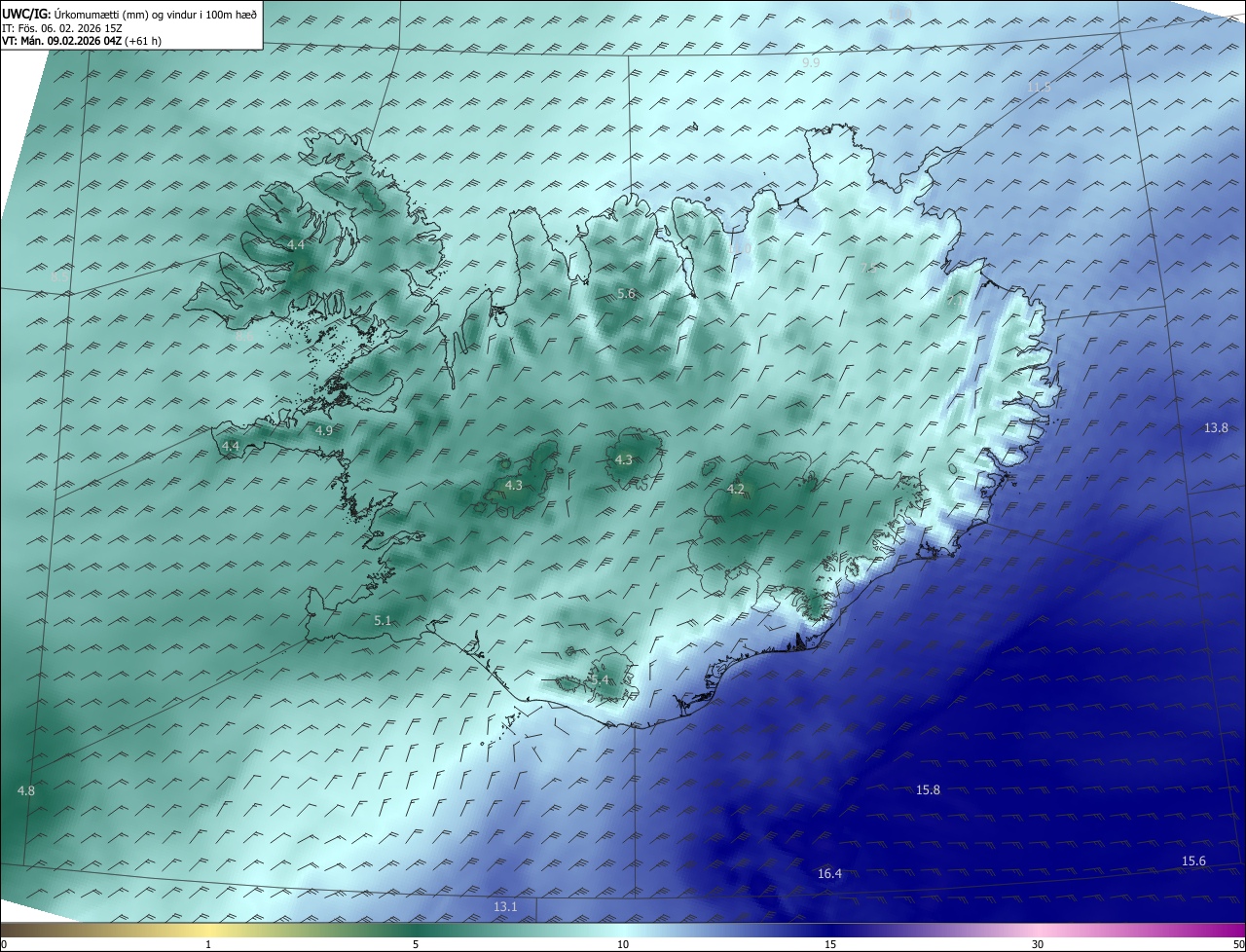Click the 30 tick on the colour scale
Screen dimensions: 1246x952
[x=1038, y=945]
